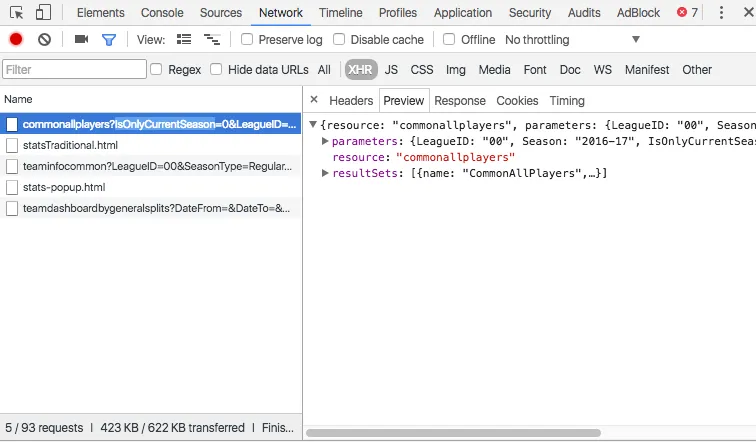Stop recording network log with red button
The width and height of the screenshot is (756, 442).
tap(16, 39)
